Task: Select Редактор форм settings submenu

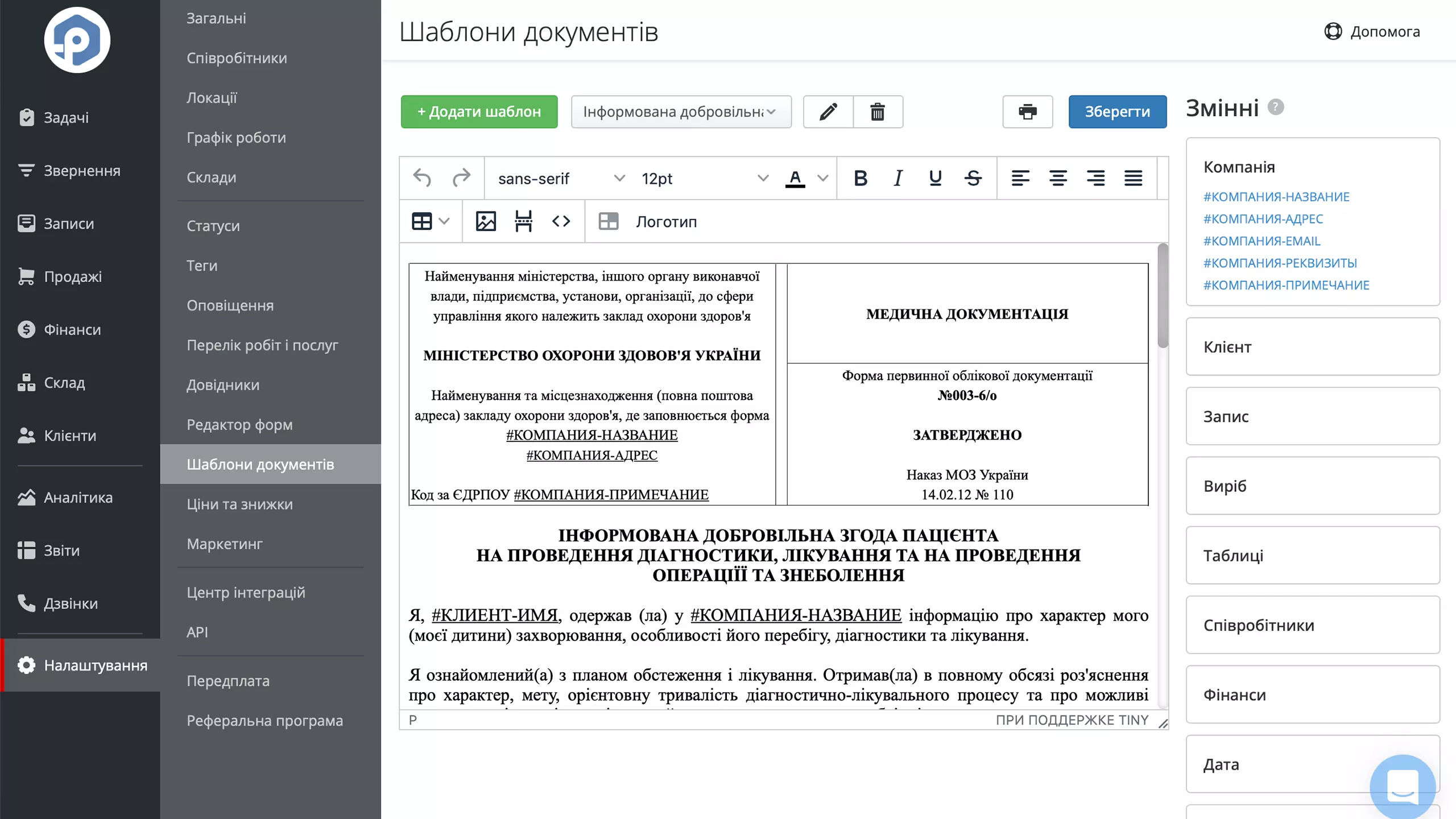Action: pos(271,424)
